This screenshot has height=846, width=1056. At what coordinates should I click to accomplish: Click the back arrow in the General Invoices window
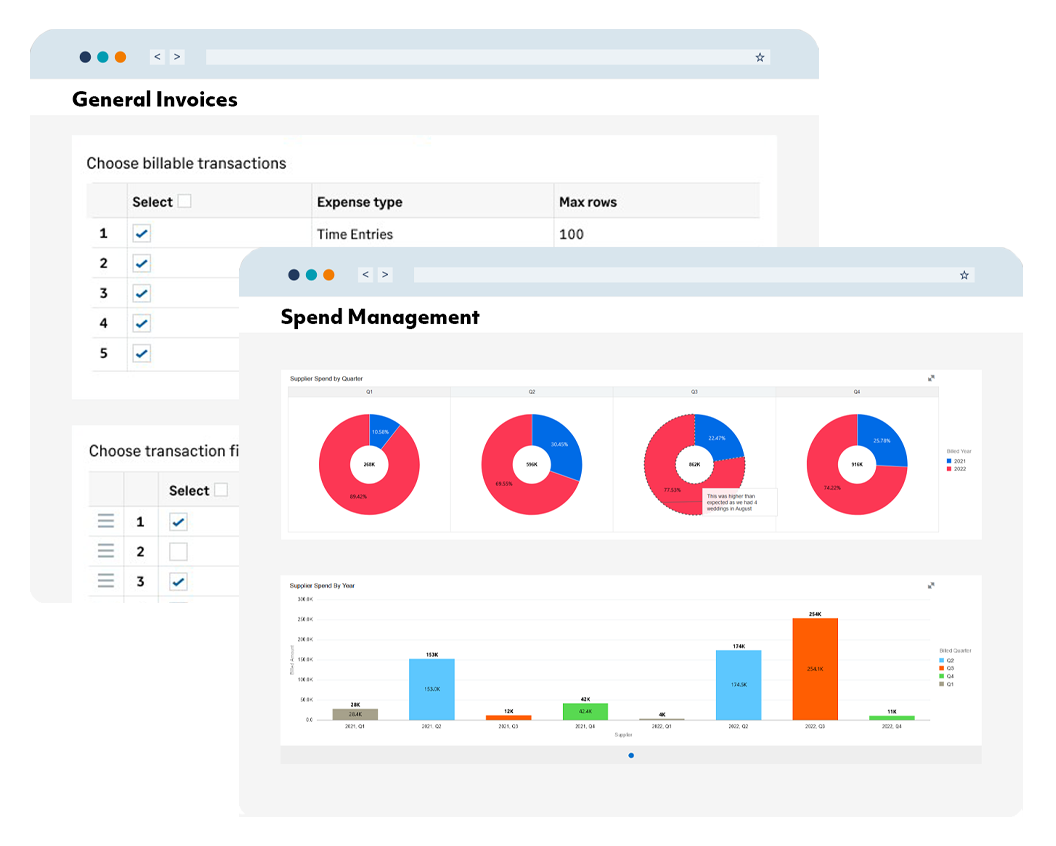(x=157, y=57)
